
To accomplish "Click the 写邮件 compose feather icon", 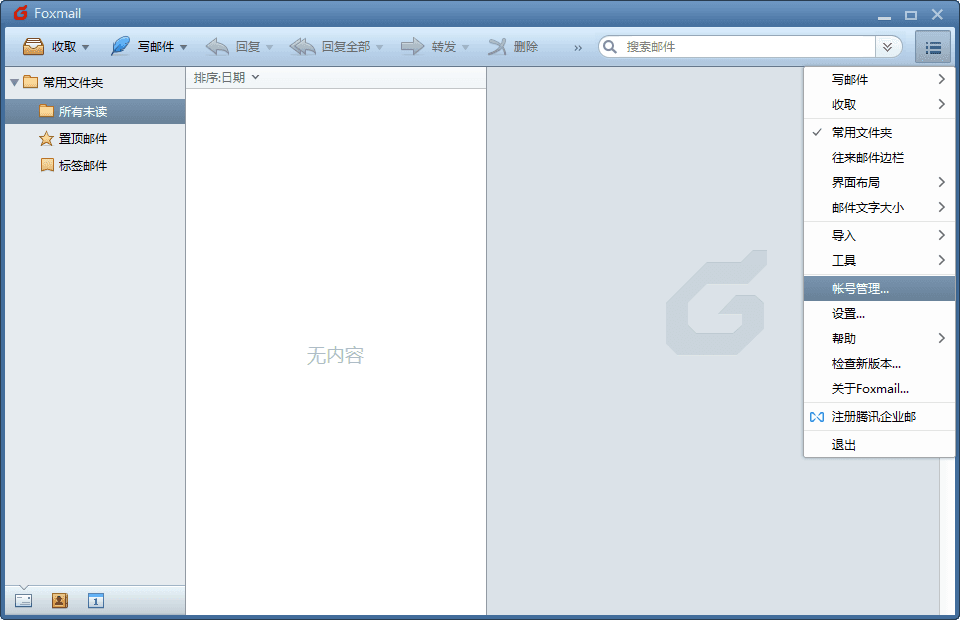I will pos(120,47).
